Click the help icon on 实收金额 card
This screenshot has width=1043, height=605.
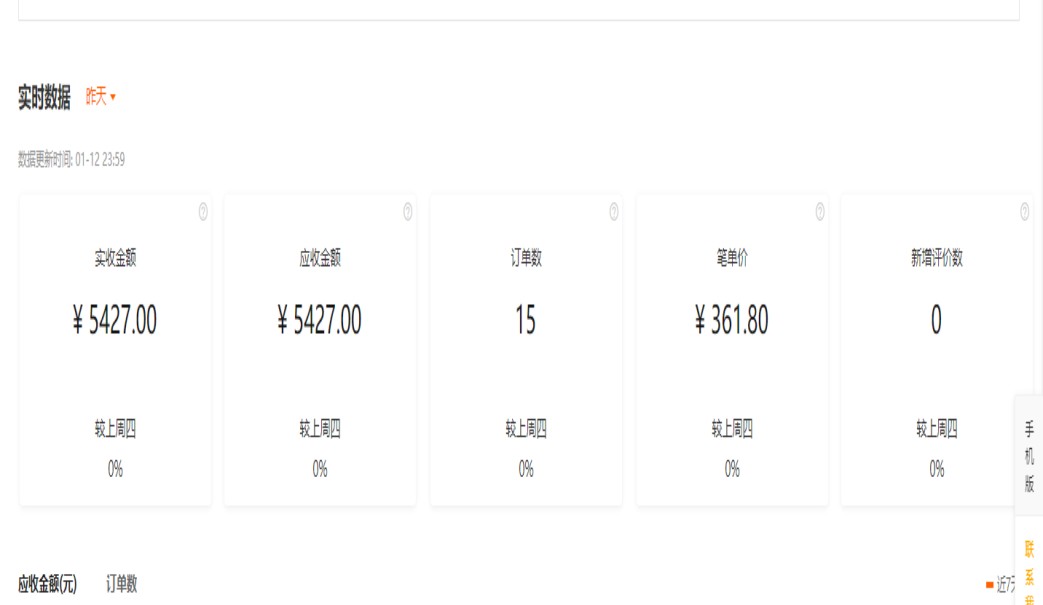pos(203,211)
